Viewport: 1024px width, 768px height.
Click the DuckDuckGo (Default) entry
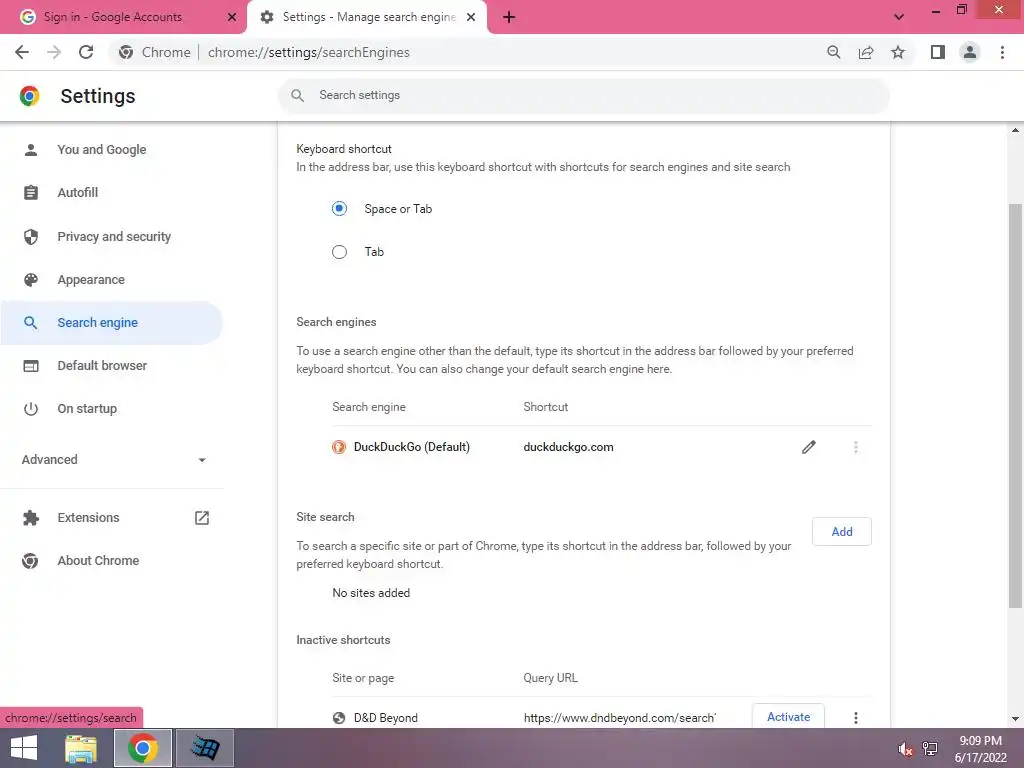tap(411, 447)
